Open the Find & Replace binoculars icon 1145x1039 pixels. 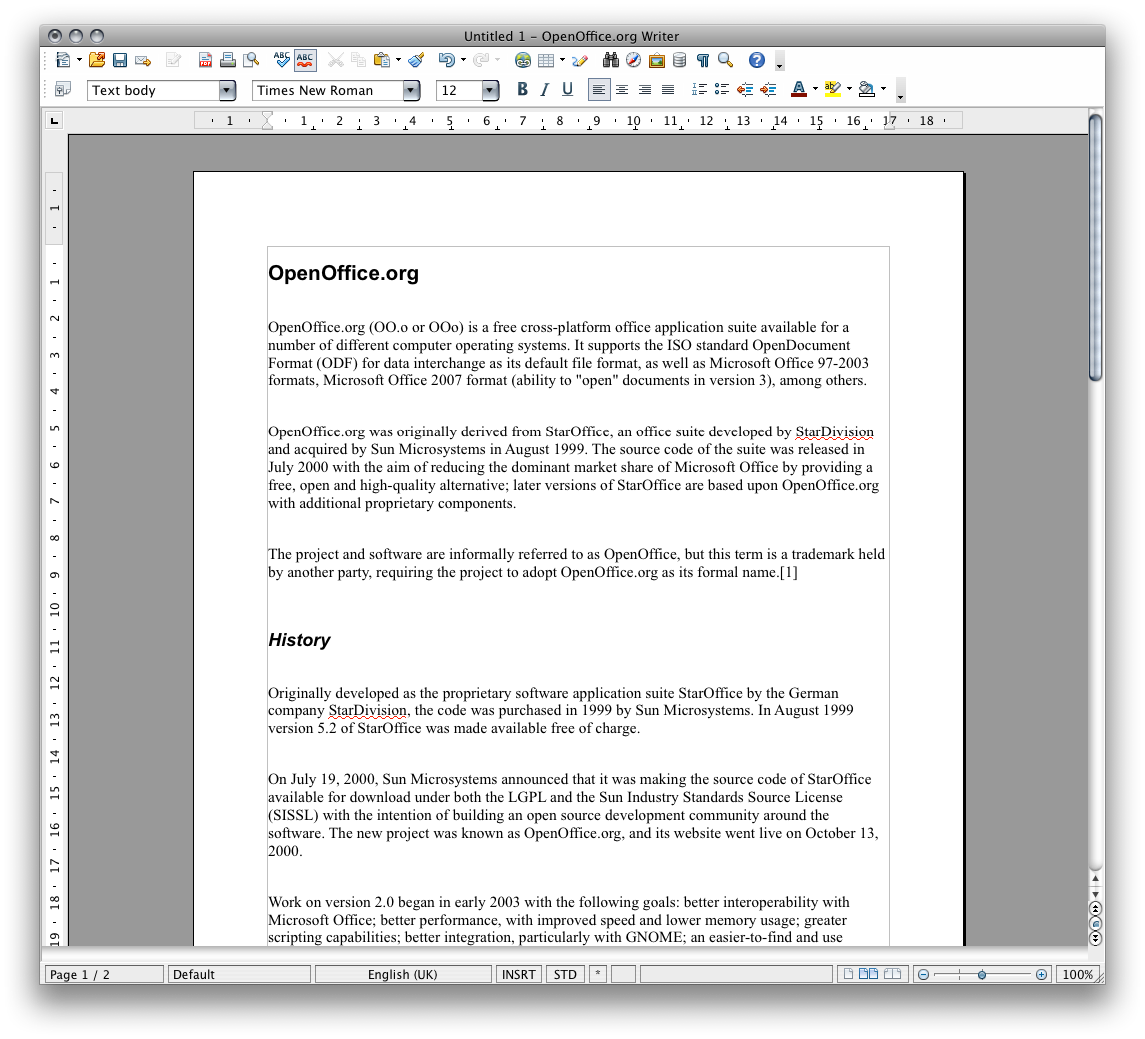point(610,60)
